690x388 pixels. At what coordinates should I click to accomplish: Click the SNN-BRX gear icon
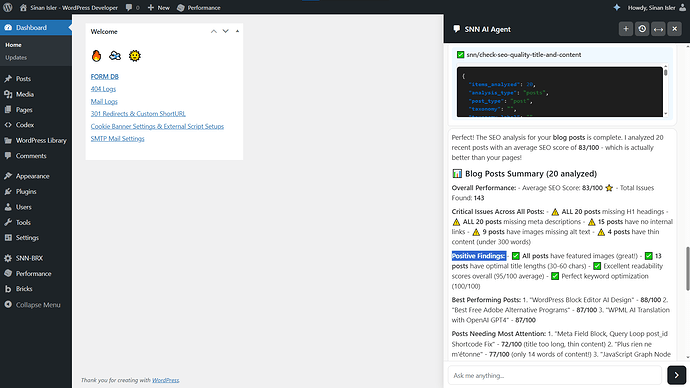click(8, 258)
